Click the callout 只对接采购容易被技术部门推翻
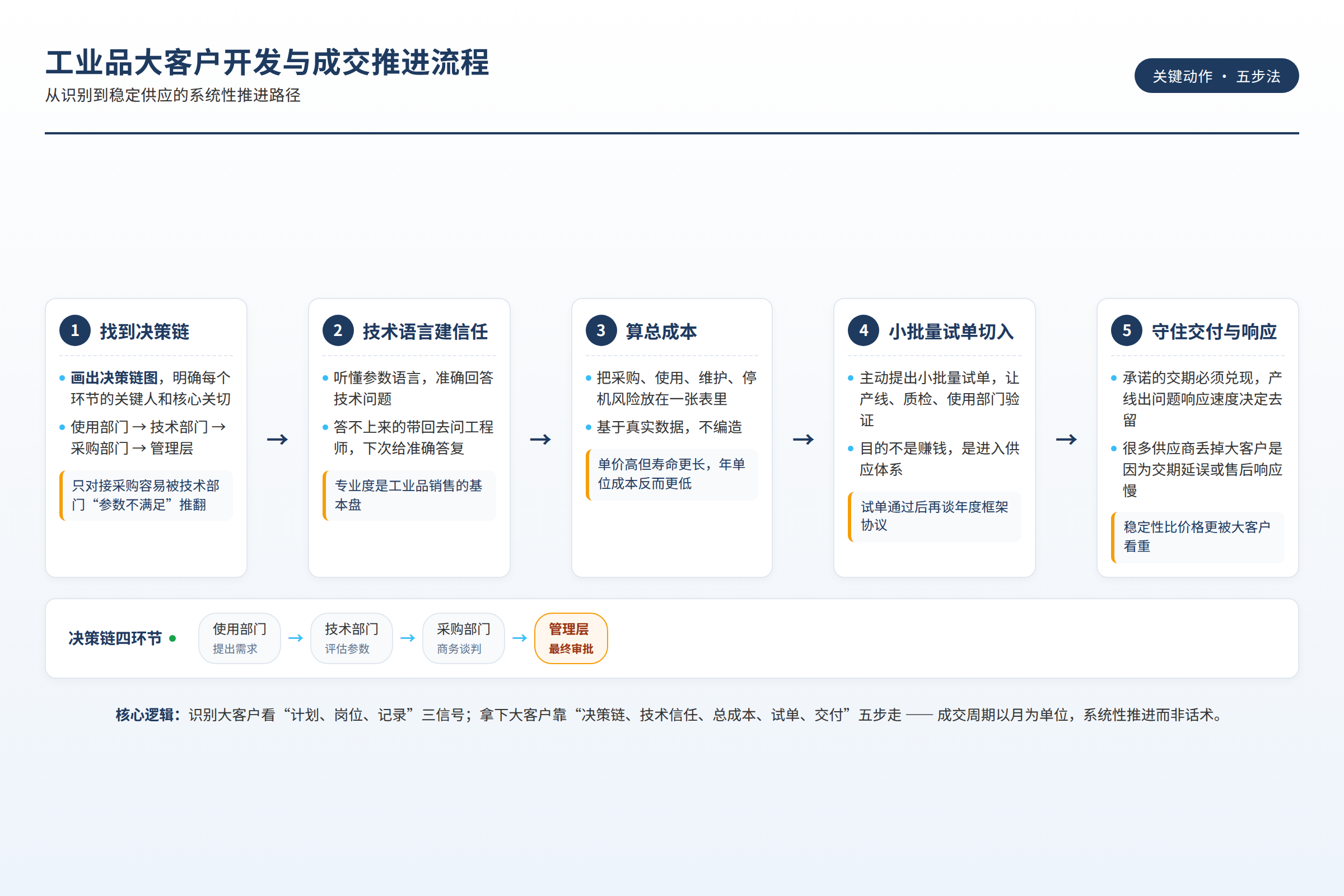 [x=146, y=496]
